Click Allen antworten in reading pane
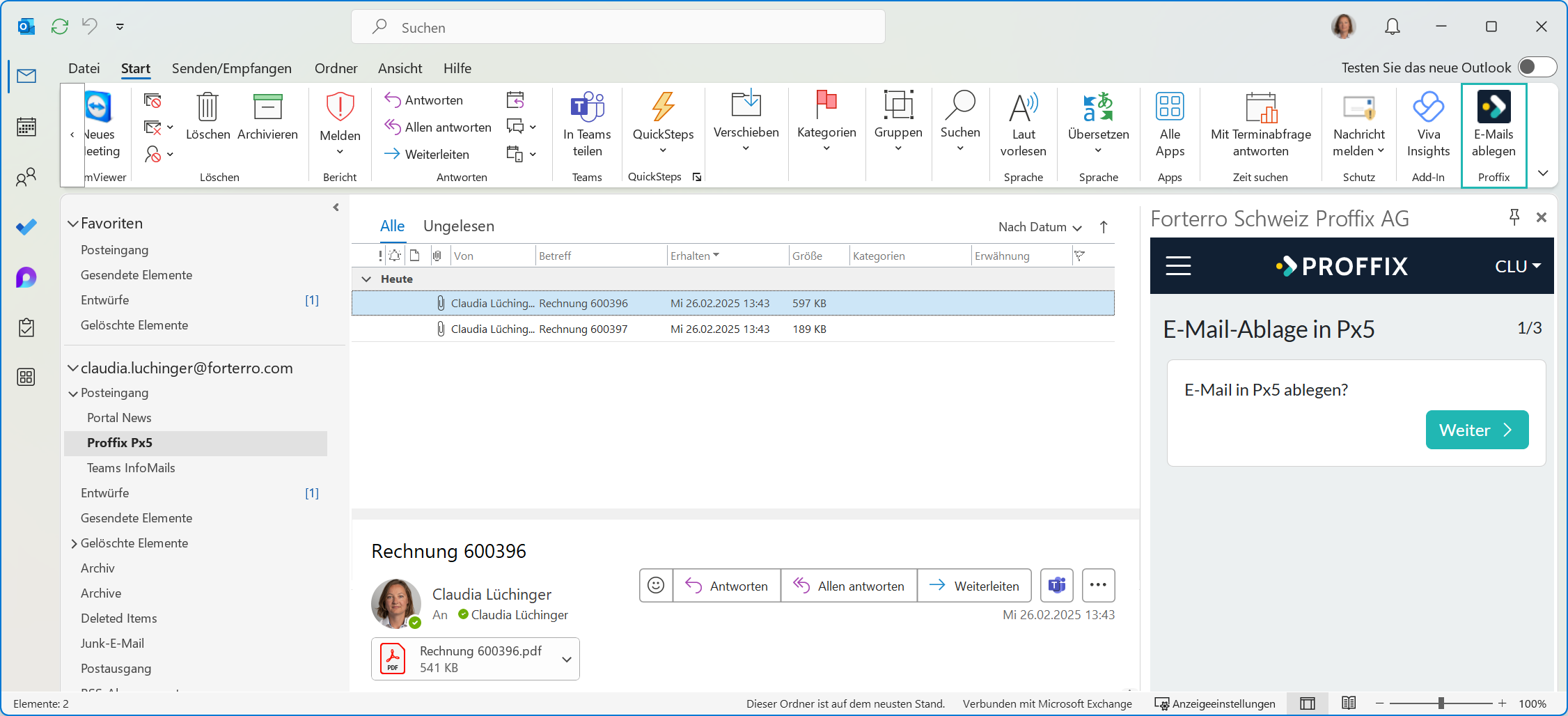The width and height of the screenshot is (1568, 716). pyautogui.click(x=849, y=585)
